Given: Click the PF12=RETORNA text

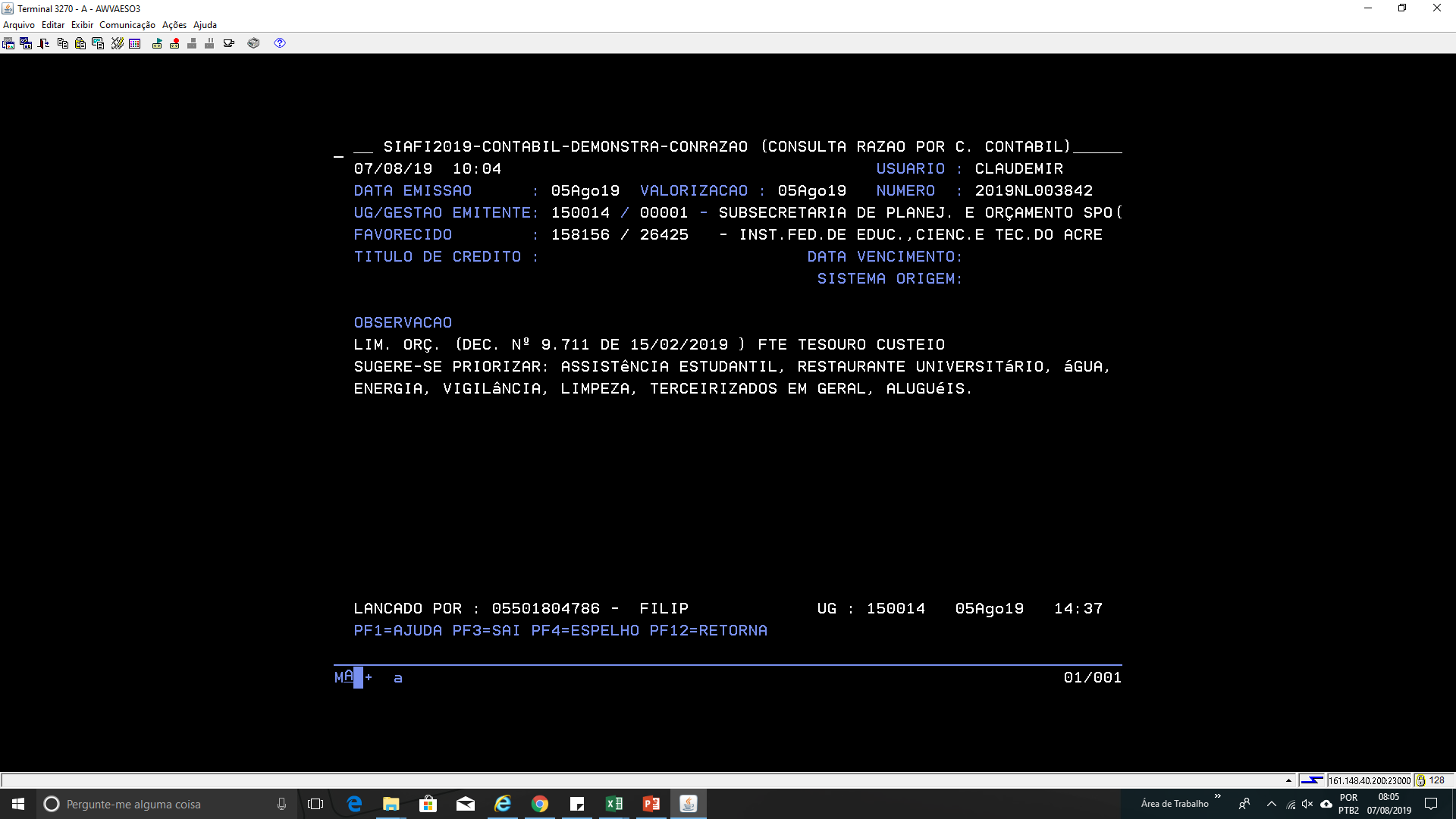Looking at the screenshot, I should [708, 630].
